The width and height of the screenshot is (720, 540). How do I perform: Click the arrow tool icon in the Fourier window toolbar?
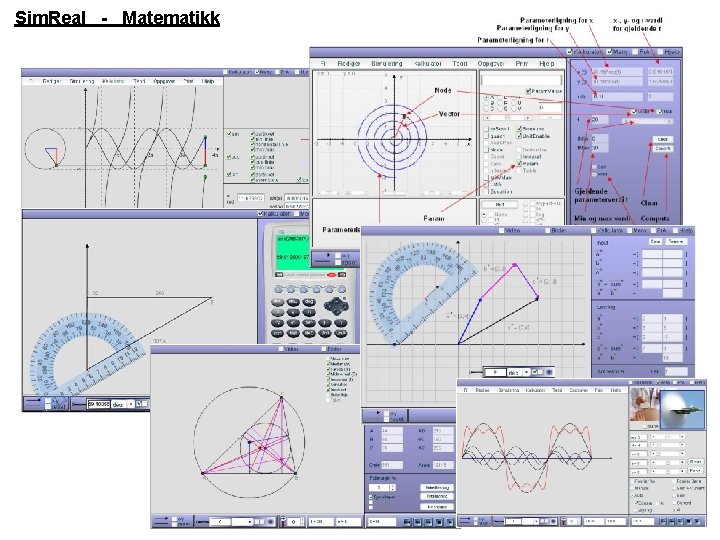[x=465, y=519]
